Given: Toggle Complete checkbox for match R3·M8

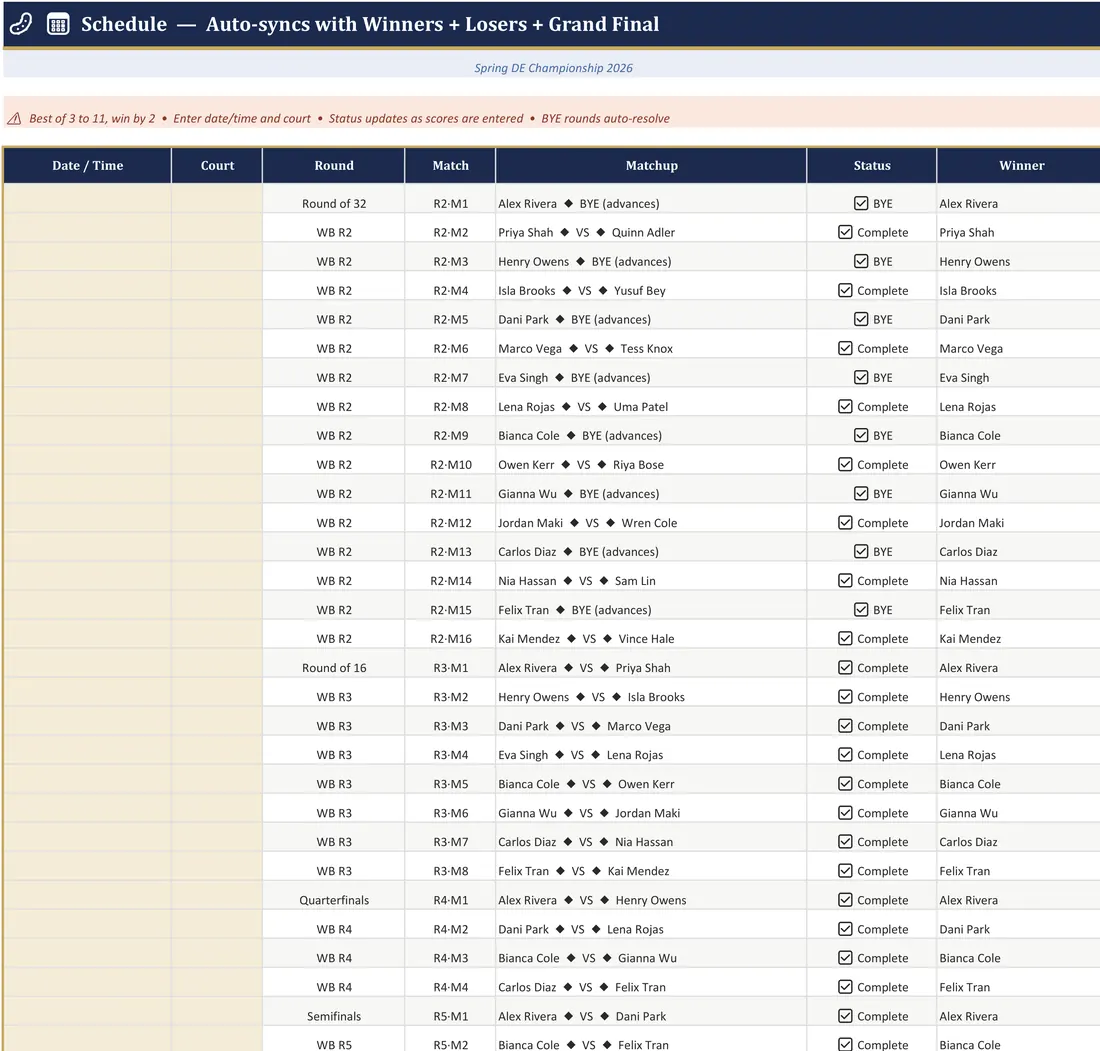Looking at the screenshot, I should (845, 871).
